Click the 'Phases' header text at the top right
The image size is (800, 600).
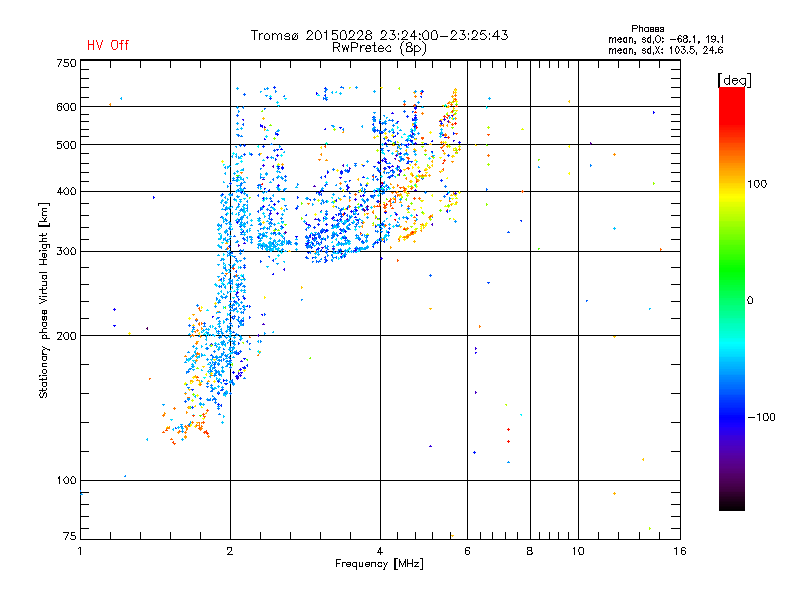(x=647, y=29)
